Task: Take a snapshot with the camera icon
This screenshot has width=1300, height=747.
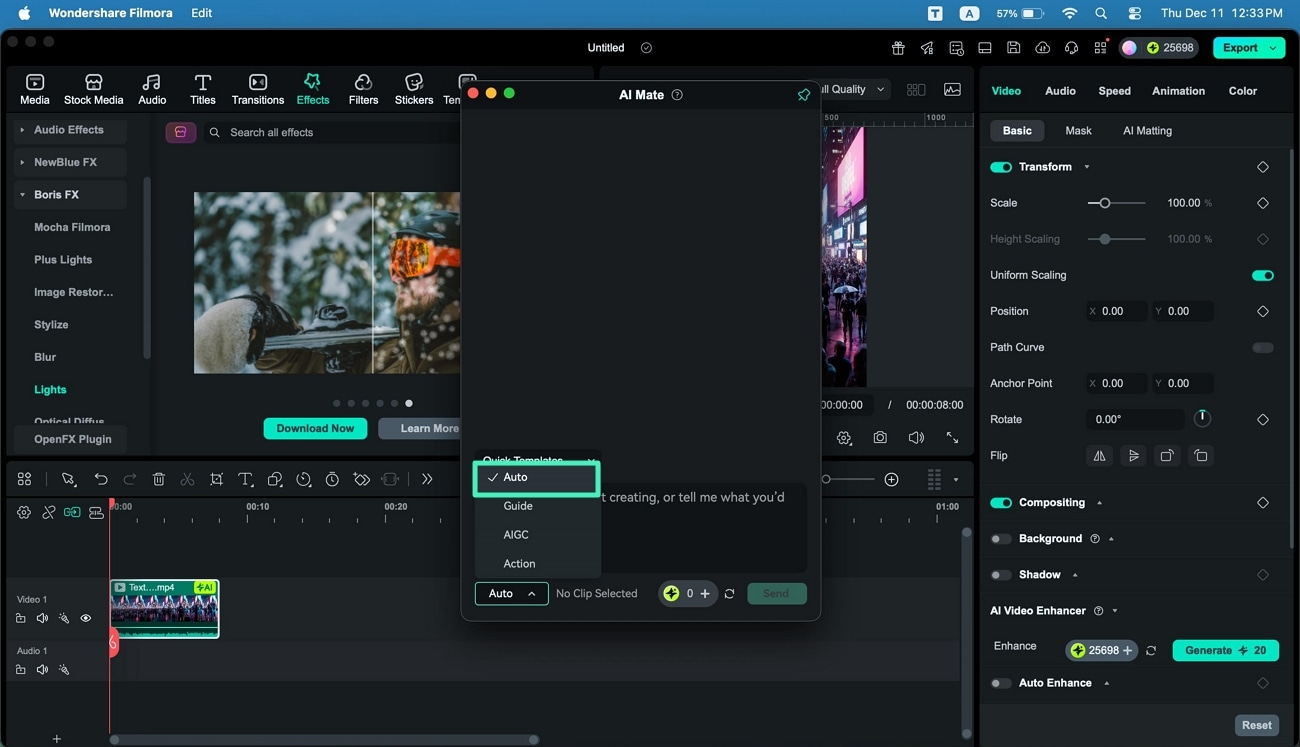Action: pos(879,438)
